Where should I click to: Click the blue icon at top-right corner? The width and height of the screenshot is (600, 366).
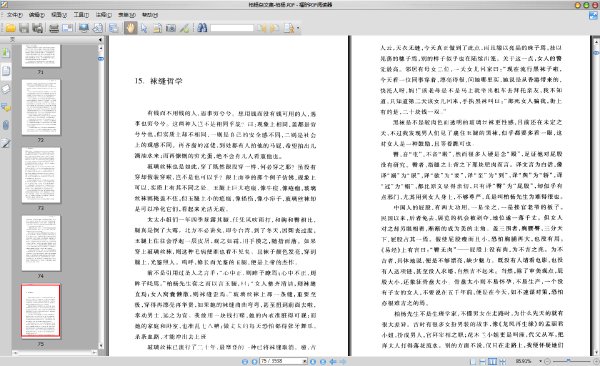pyautogui.click(x=593, y=16)
